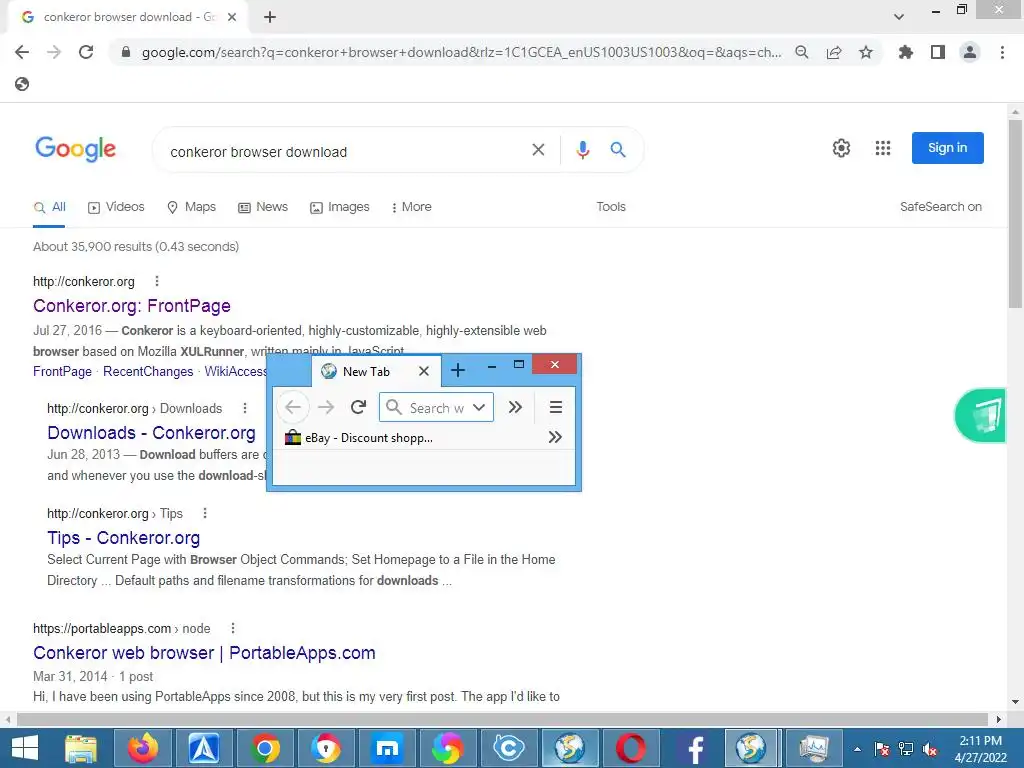The height and width of the screenshot is (768, 1024).
Task: Open Conkeror web browser PortableApps.com result
Action: (x=204, y=653)
